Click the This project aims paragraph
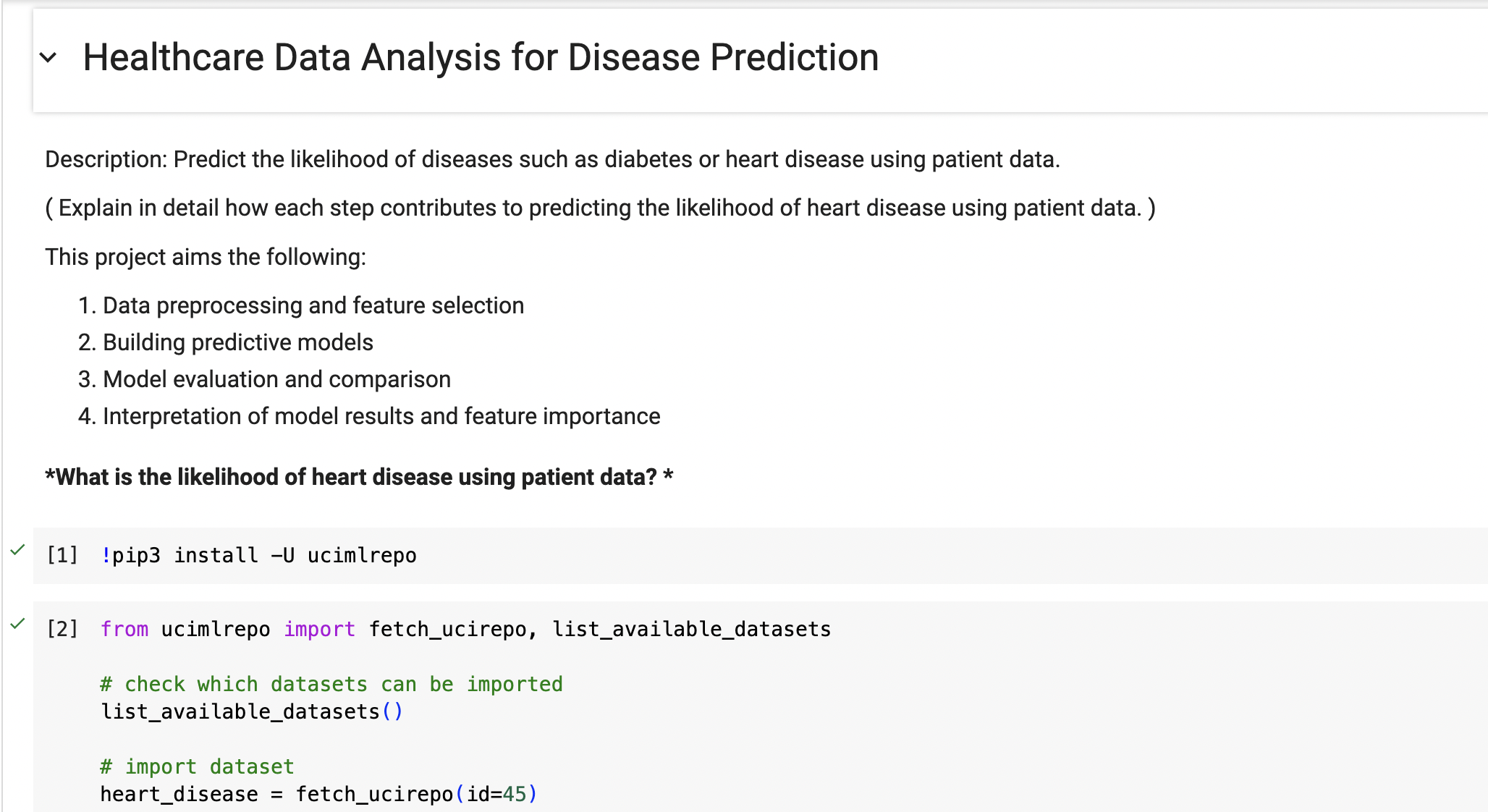This screenshot has height=812, width=1488. [x=206, y=256]
